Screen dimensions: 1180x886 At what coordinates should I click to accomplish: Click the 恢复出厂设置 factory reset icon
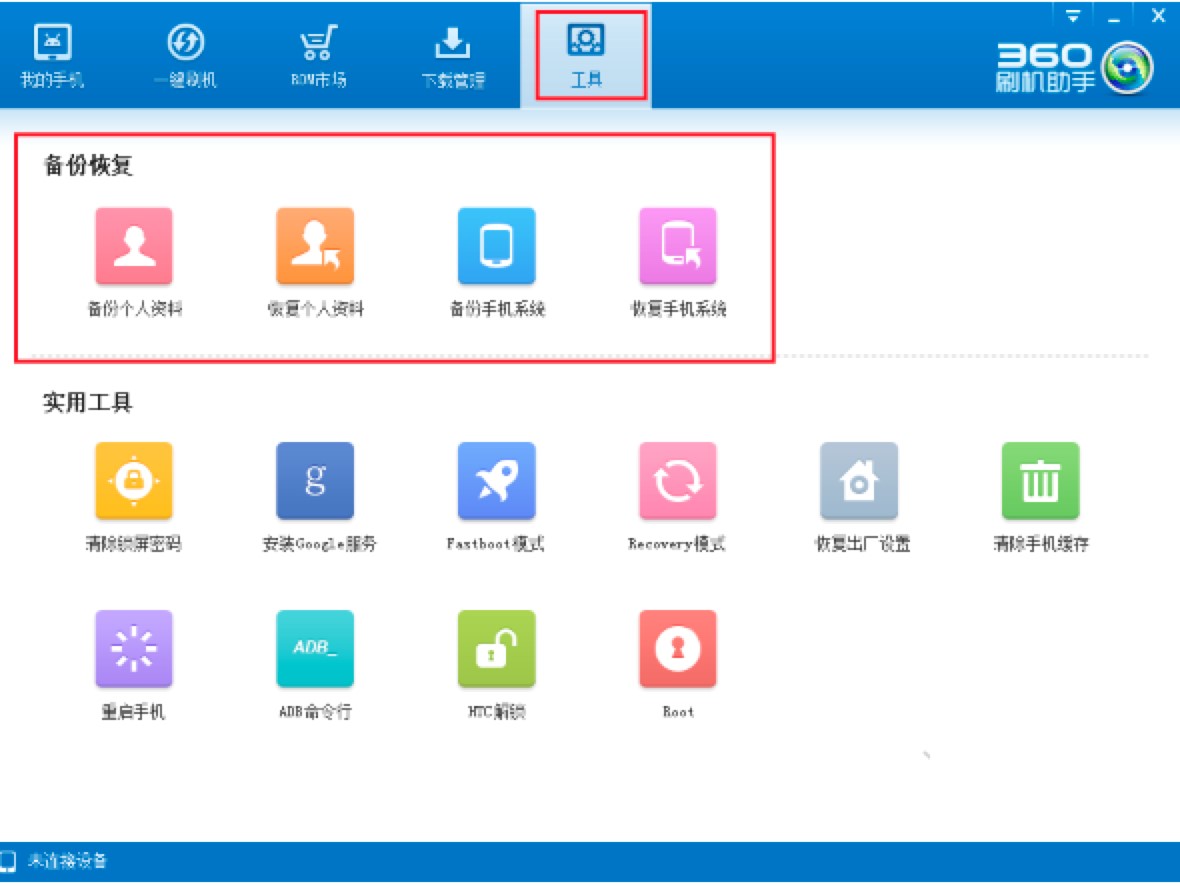[x=859, y=482]
